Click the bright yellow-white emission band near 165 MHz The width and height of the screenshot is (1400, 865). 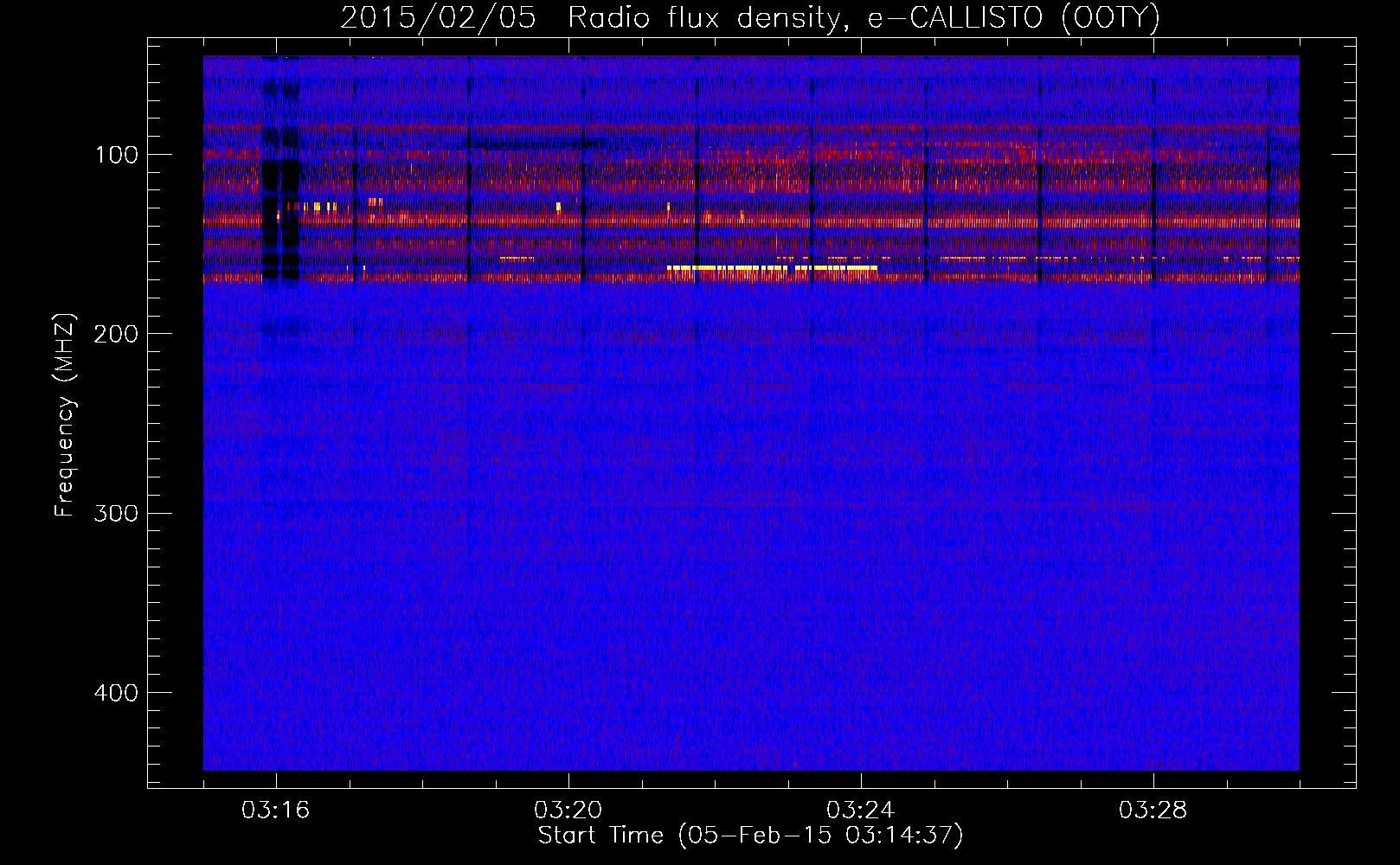[772, 268]
